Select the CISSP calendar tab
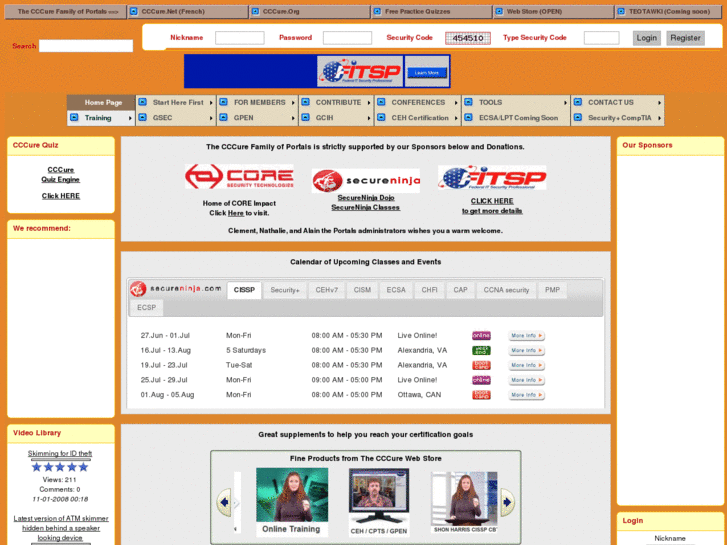Image resolution: width=727 pixels, height=545 pixels. [244, 290]
